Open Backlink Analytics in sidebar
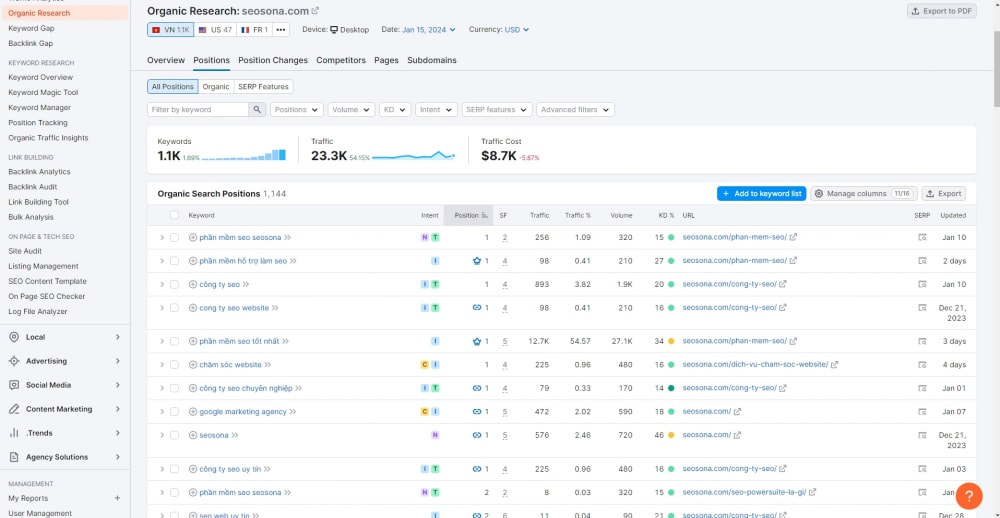The height and width of the screenshot is (518, 1000). pos(40,172)
